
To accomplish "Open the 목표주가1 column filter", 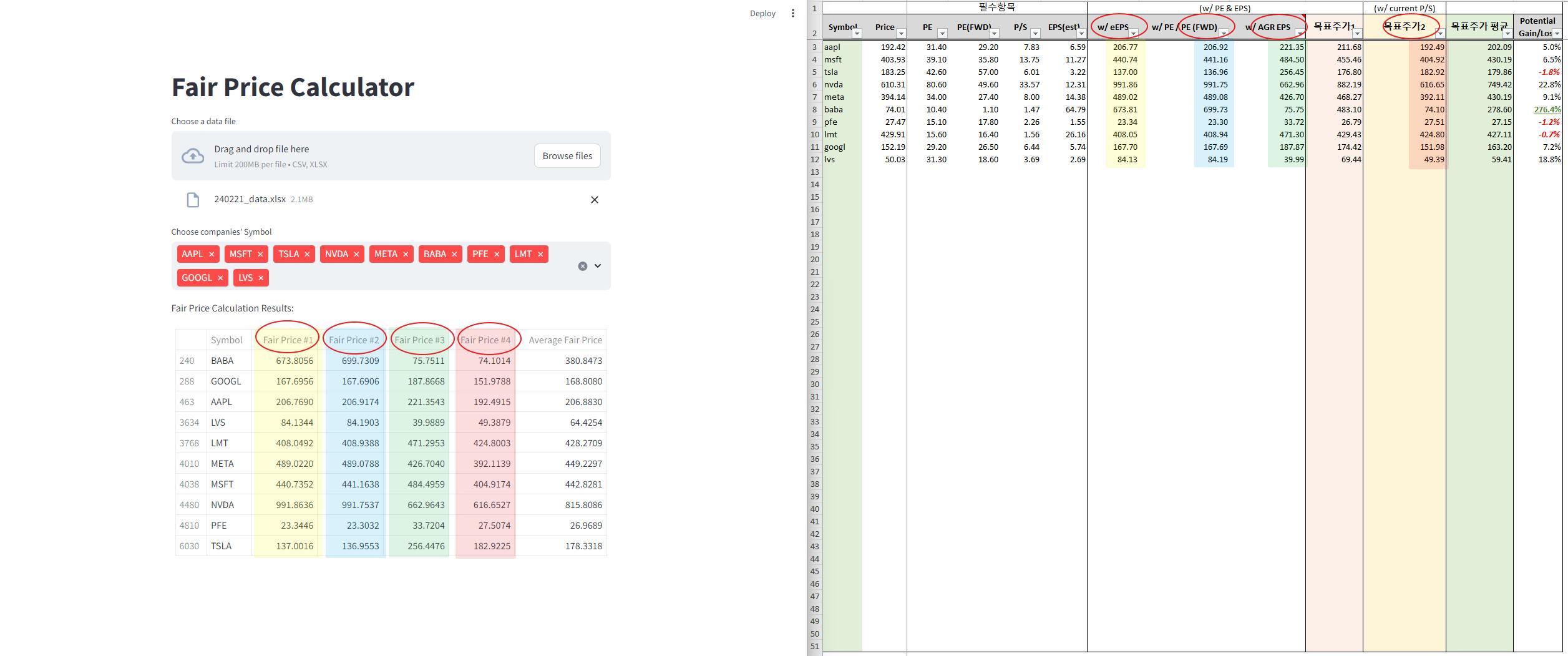I will [1357, 33].
